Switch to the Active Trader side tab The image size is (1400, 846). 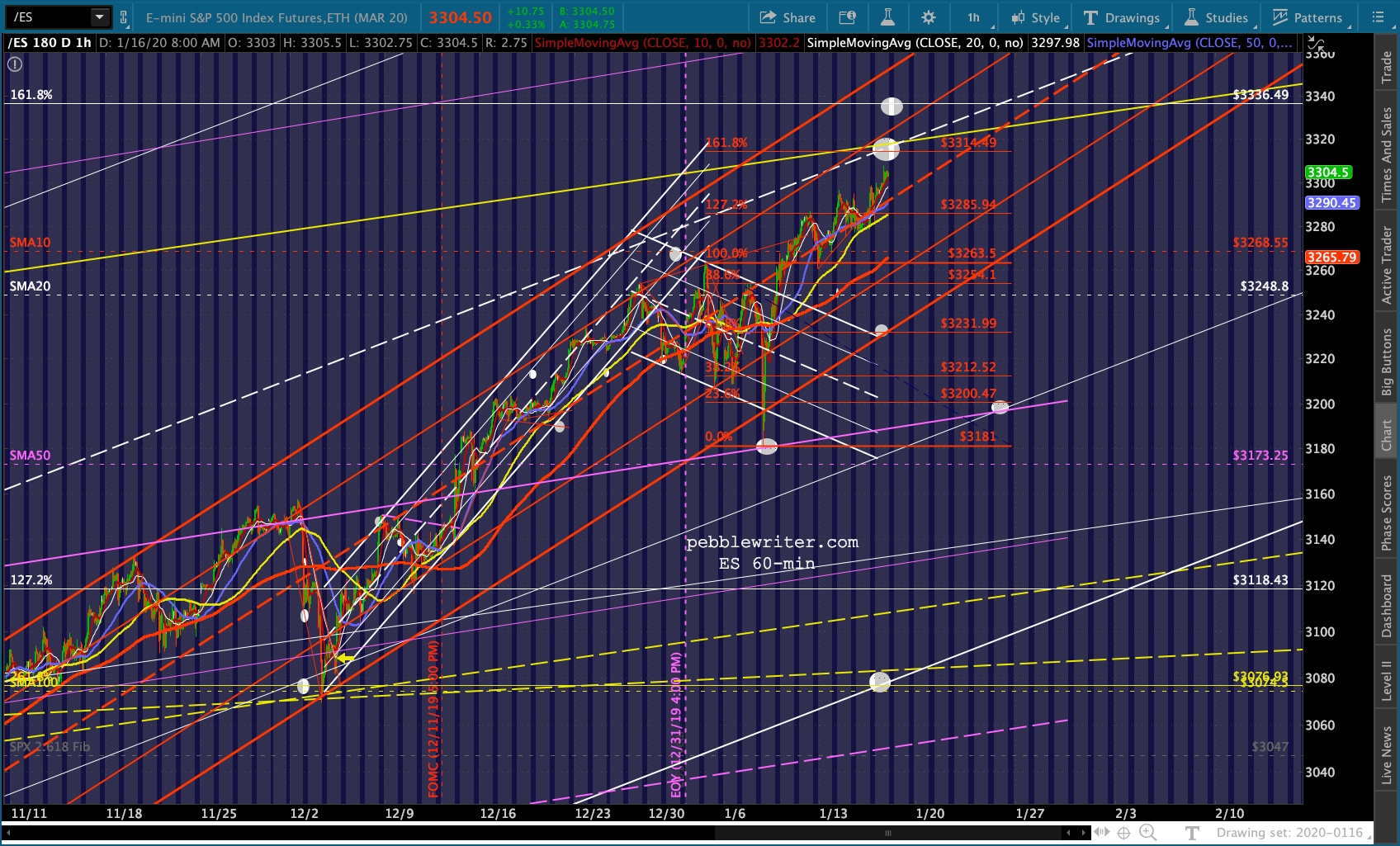coord(1387,266)
